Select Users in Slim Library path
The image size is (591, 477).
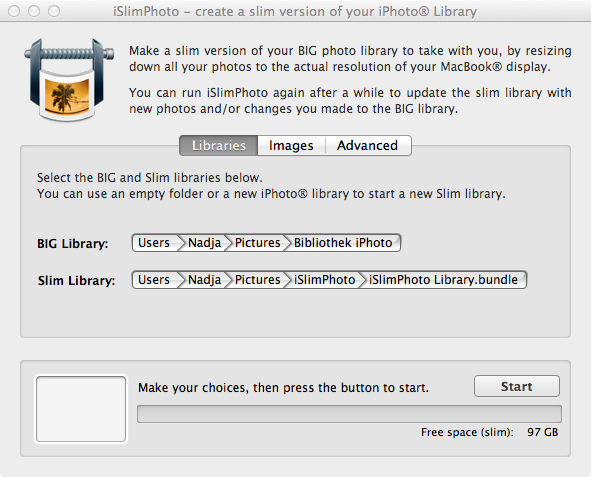tap(154, 280)
